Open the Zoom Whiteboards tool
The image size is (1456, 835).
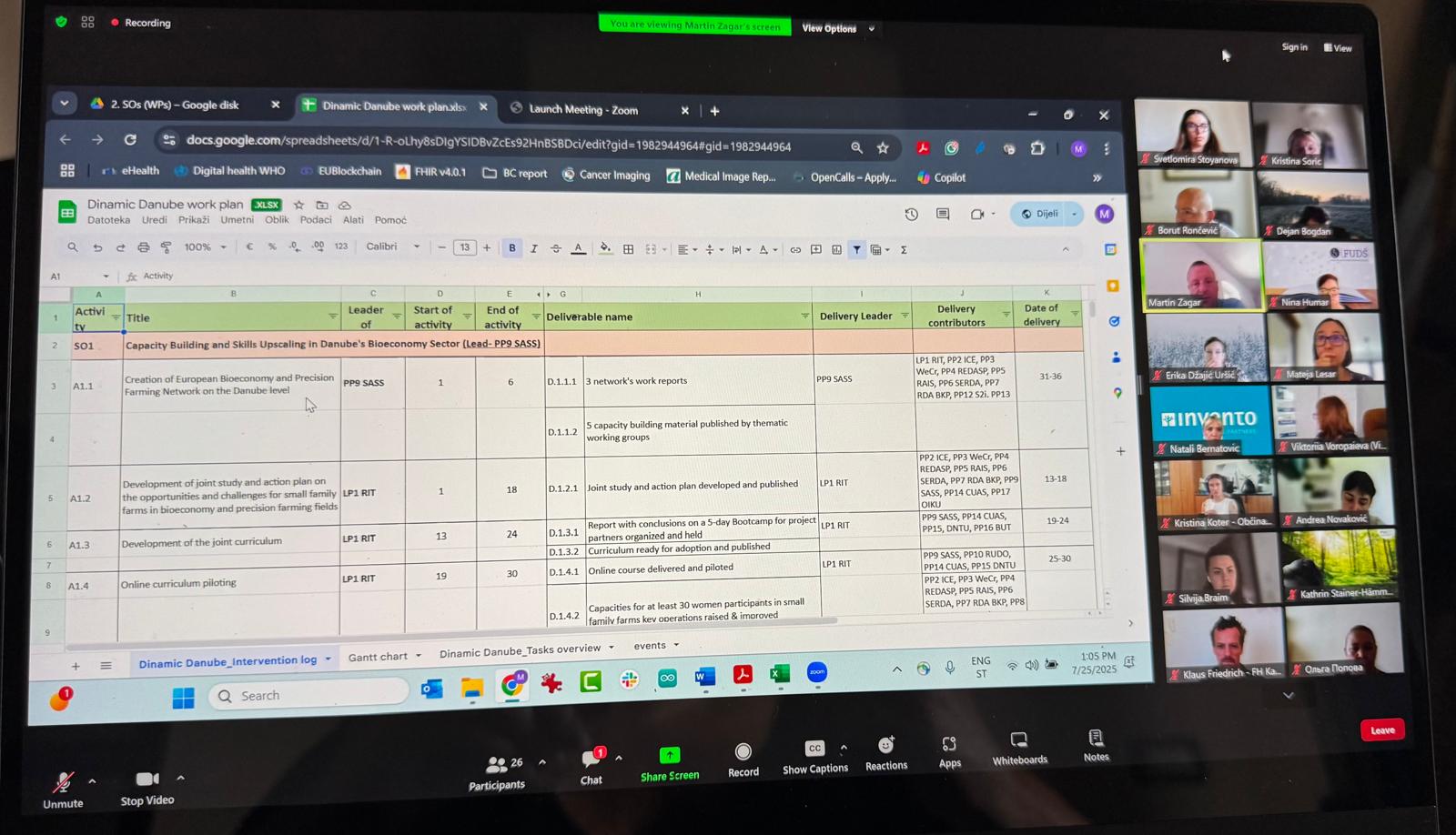1019,740
